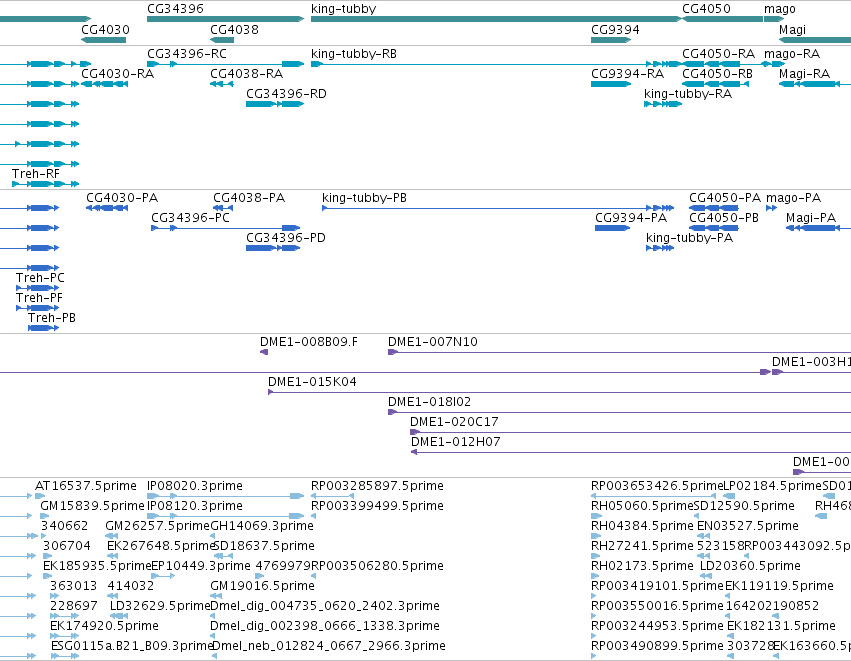Click the CG34396-PD protein label
This screenshot has width=851, height=661.
285,238
